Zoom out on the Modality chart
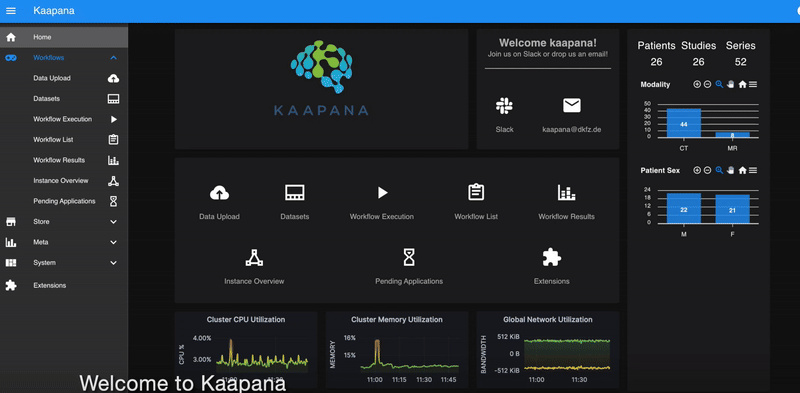The height and width of the screenshot is (393, 800). click(x=707, y=85)
